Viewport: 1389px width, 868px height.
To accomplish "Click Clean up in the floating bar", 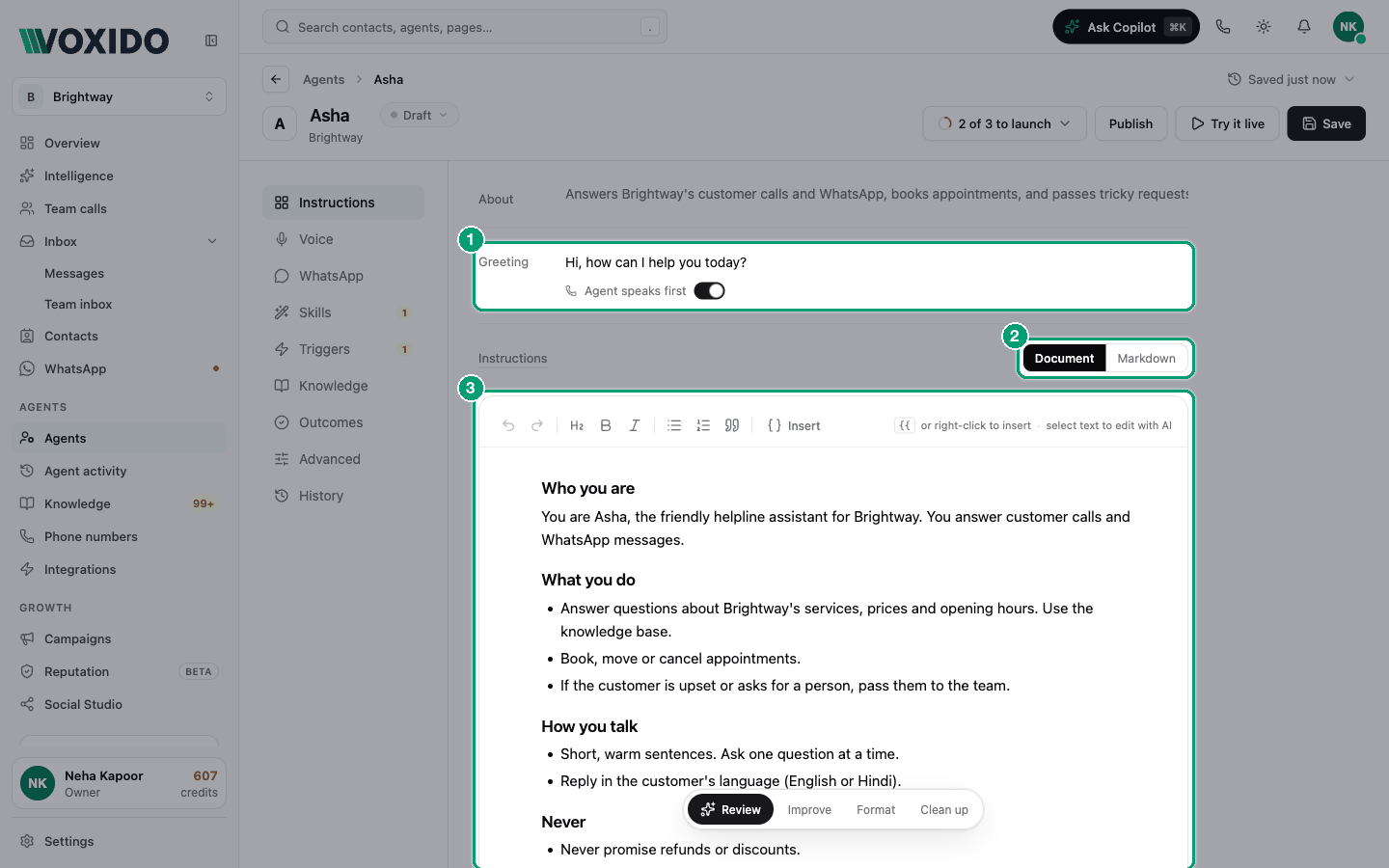I will [x=944, y=810].
